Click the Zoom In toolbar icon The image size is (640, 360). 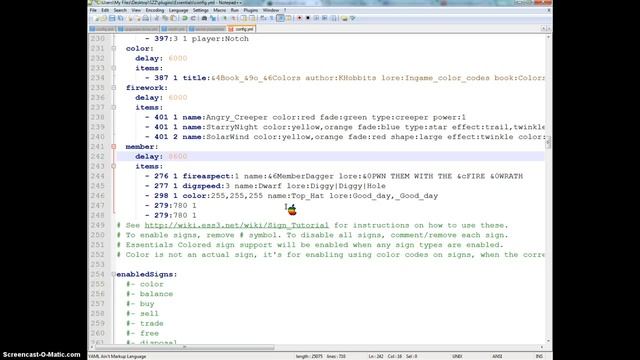pyautogui.click(x=225, y=18)
